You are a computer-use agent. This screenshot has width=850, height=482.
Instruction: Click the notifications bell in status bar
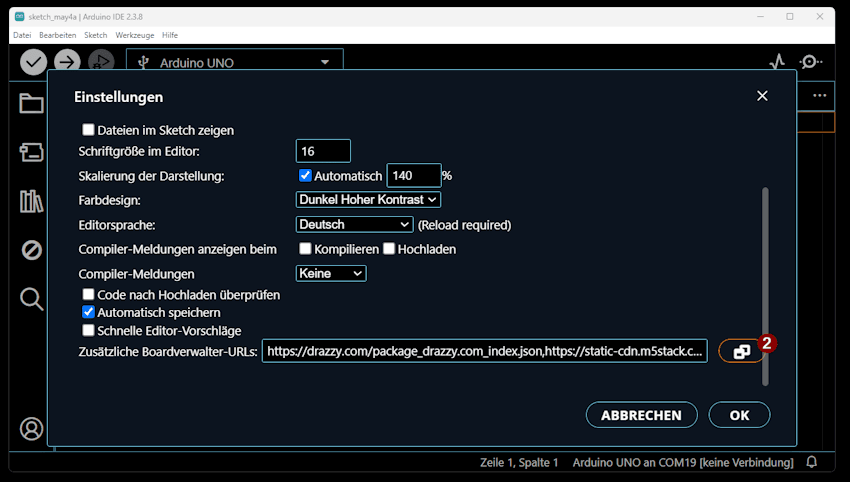pyautogui.click(x=812, y=462)
